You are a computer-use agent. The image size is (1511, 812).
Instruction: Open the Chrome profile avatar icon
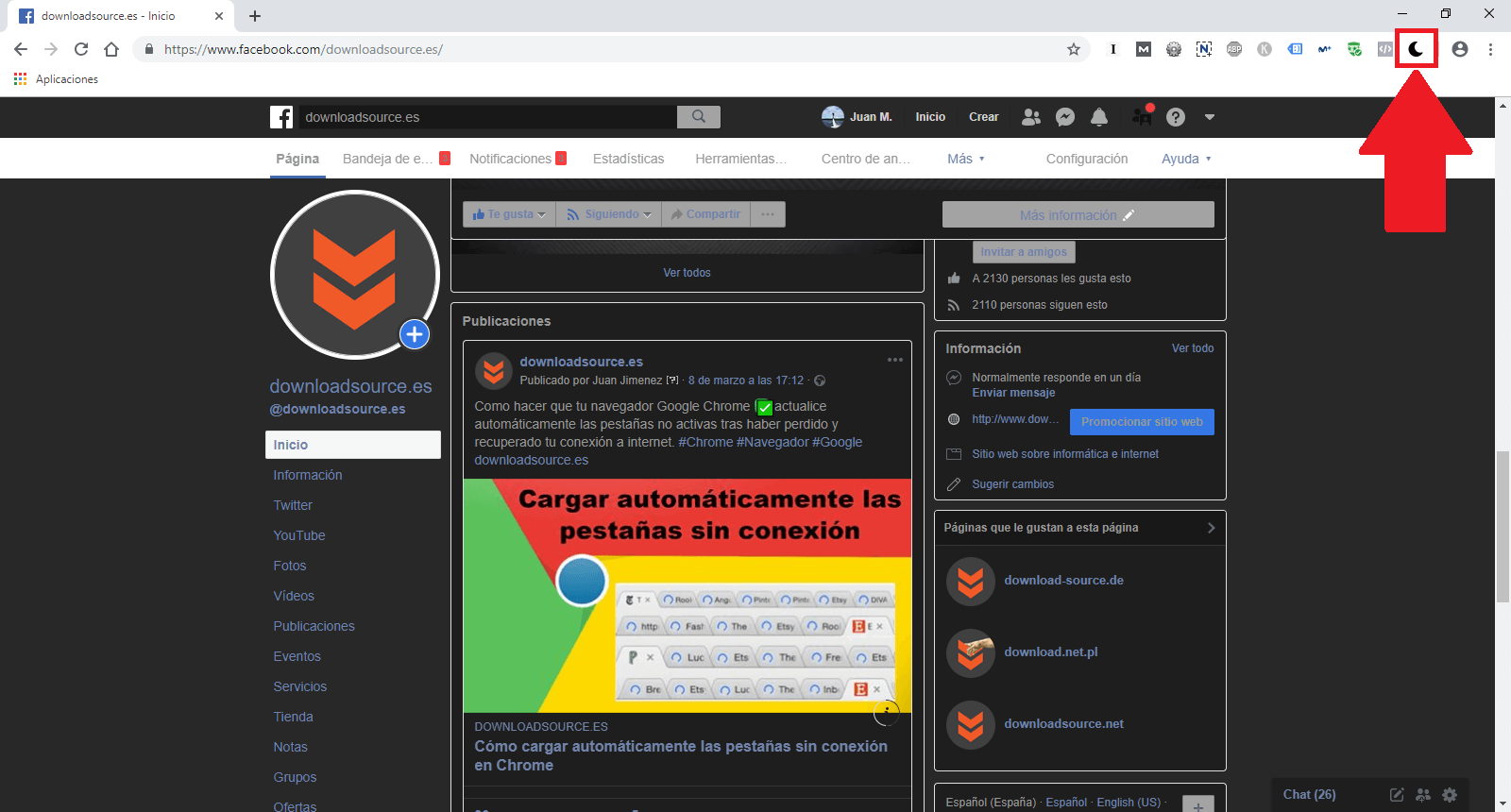1460,49
